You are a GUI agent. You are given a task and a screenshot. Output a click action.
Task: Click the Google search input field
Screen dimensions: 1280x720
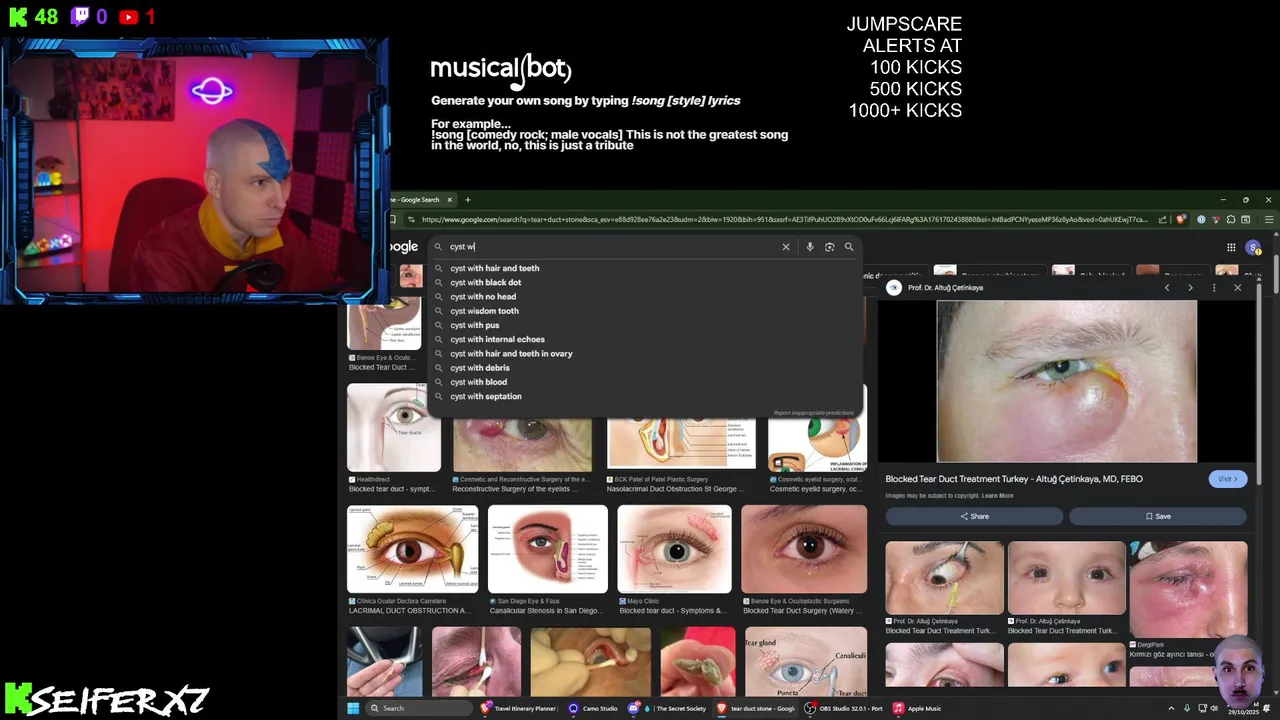pos(610,247)
